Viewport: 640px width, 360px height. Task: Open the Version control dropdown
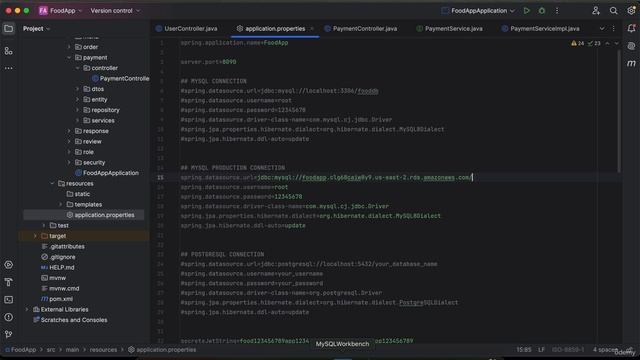click(x=115, y=11)
